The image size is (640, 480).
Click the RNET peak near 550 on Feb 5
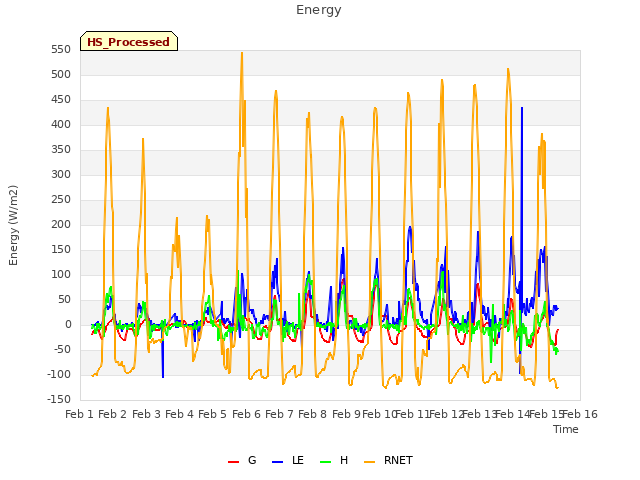242,53
